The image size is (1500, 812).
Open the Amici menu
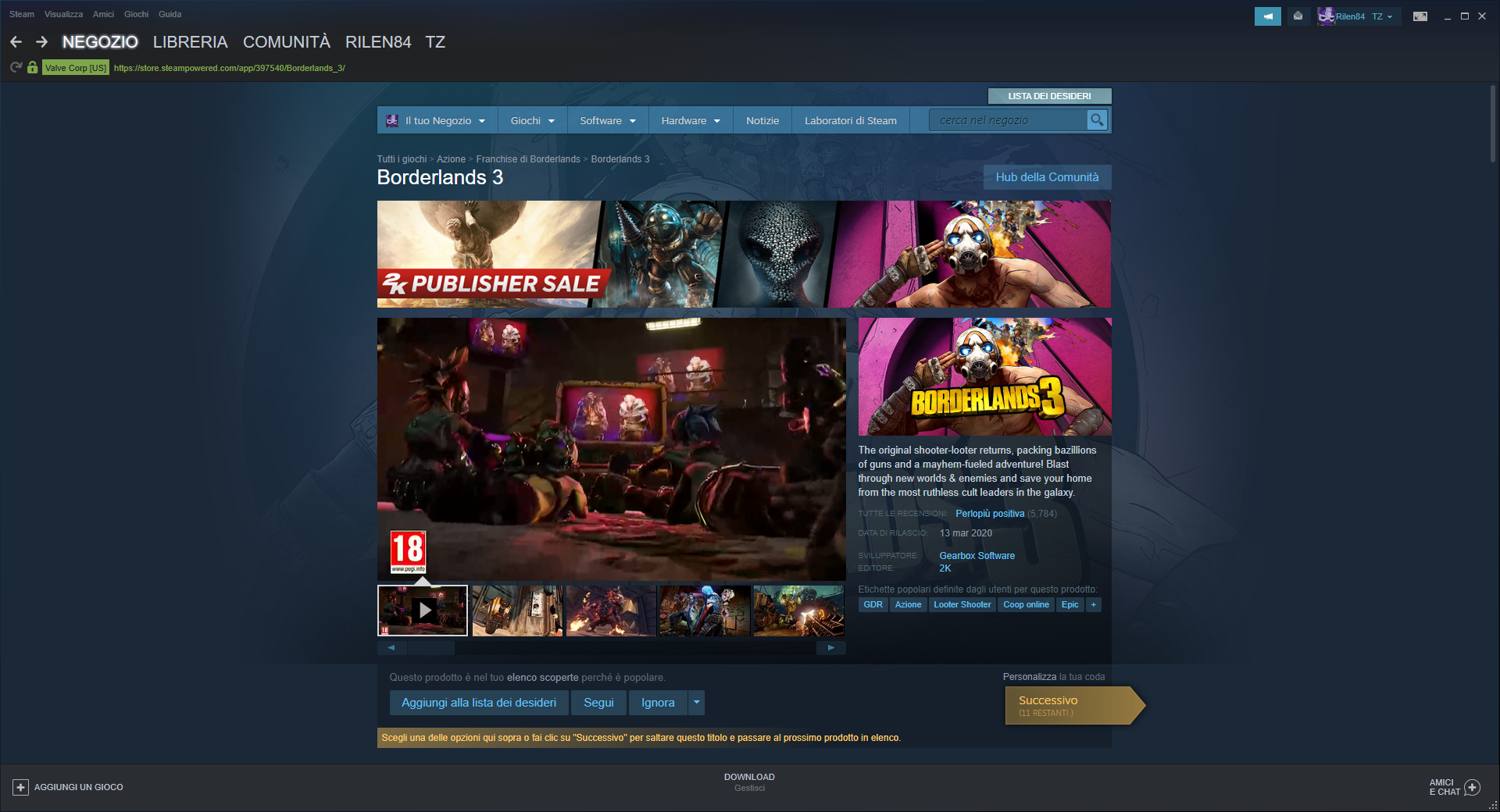(x=103, y=14)
